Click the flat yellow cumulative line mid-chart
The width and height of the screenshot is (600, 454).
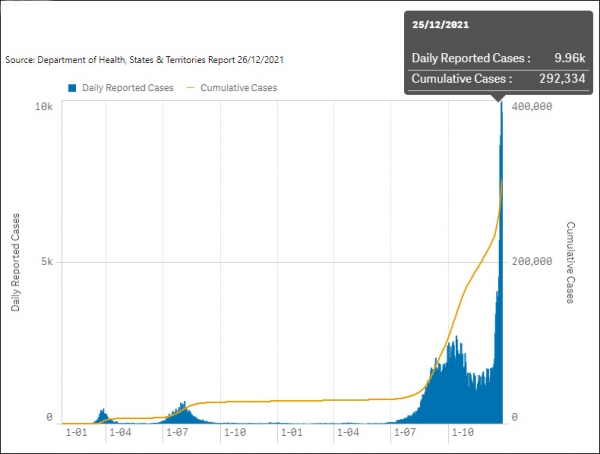pyautogui.click(x=291, y=400)
